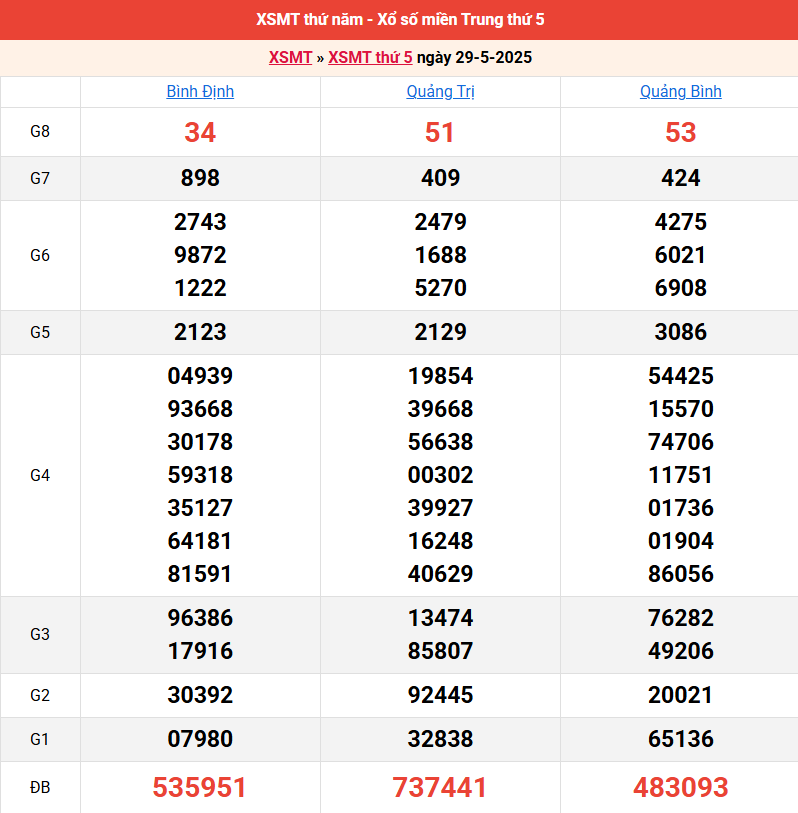This screenshot has width=798, height=813.
Task: Click G5 number 2123
Action: point(200,332)
